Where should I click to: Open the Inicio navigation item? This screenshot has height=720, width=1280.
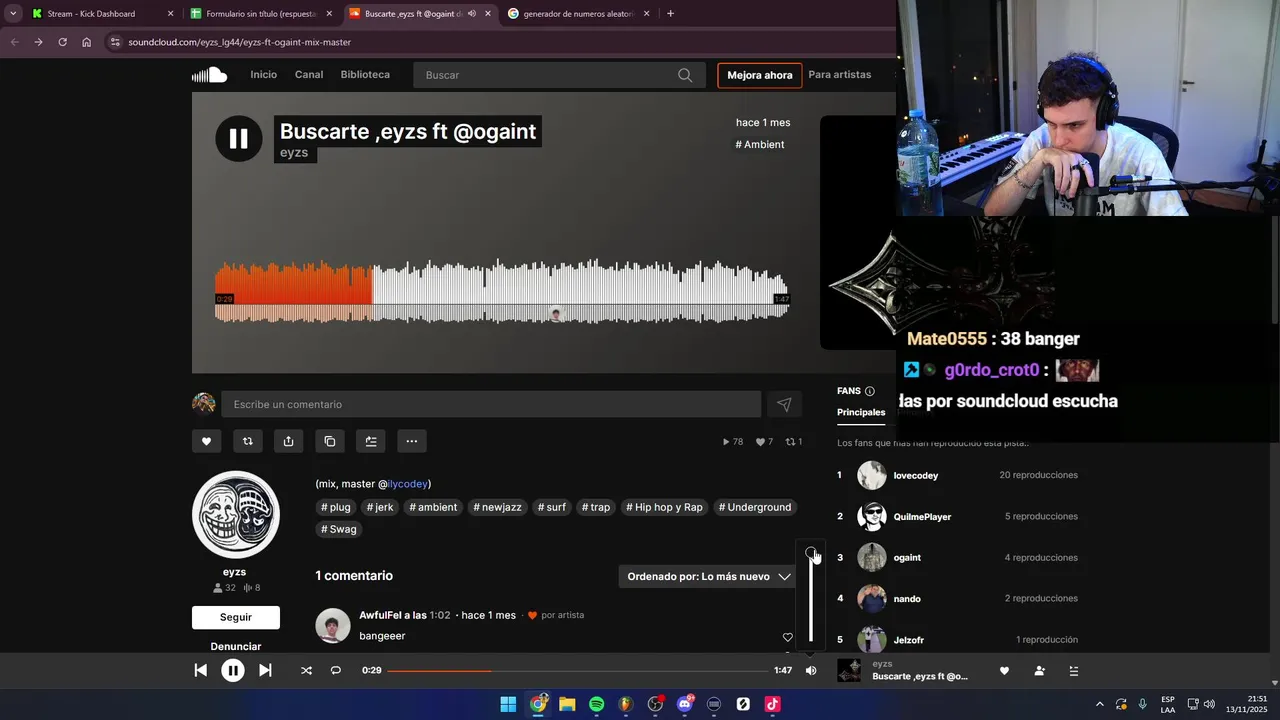click(x=264, y=75)
